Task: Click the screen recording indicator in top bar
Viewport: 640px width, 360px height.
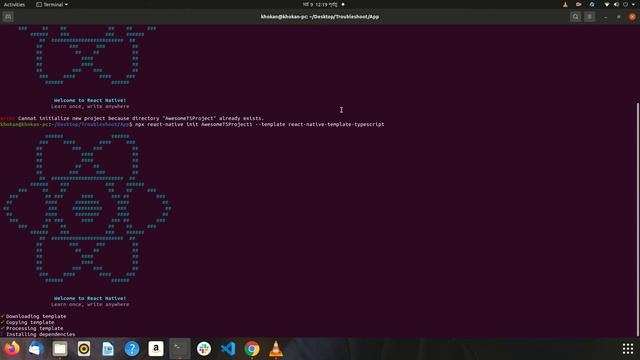Action: 578,4
